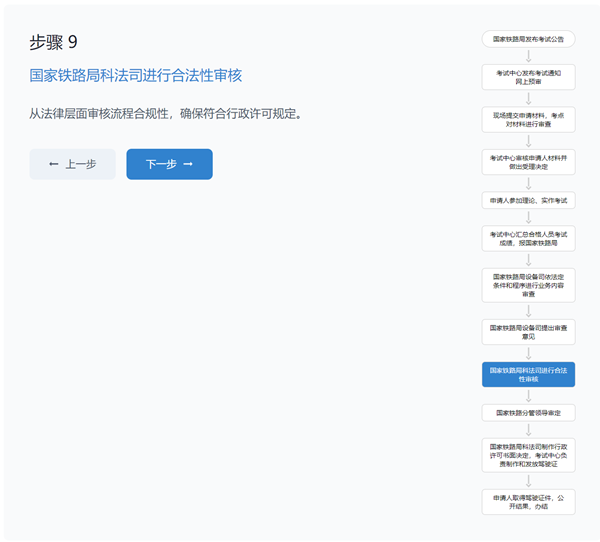Select 现场提交申请材料 flowchart node
This screenshot has width=600, height=542.
click(528, 119)
